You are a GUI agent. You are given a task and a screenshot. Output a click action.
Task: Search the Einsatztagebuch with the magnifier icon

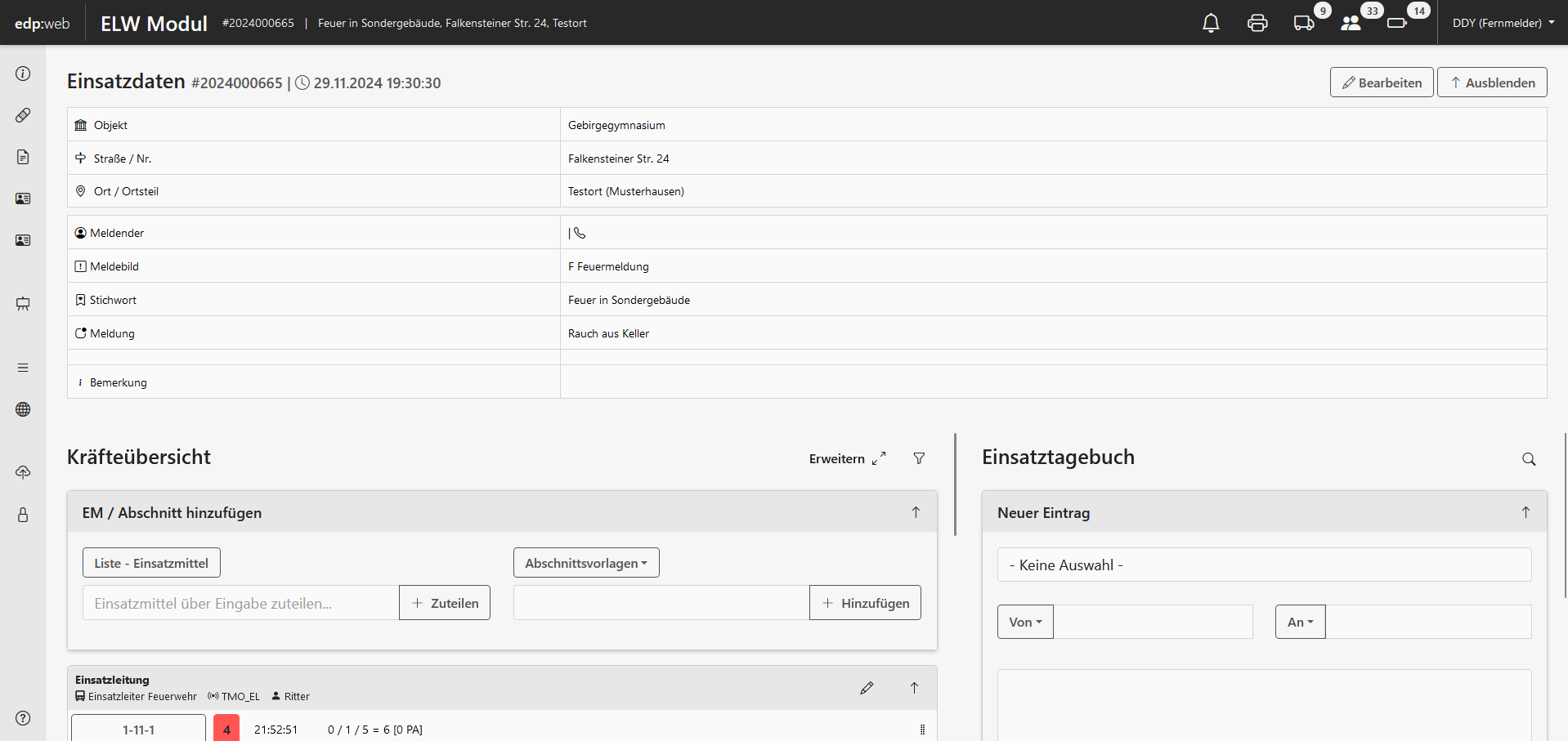tap(1529, 459)
